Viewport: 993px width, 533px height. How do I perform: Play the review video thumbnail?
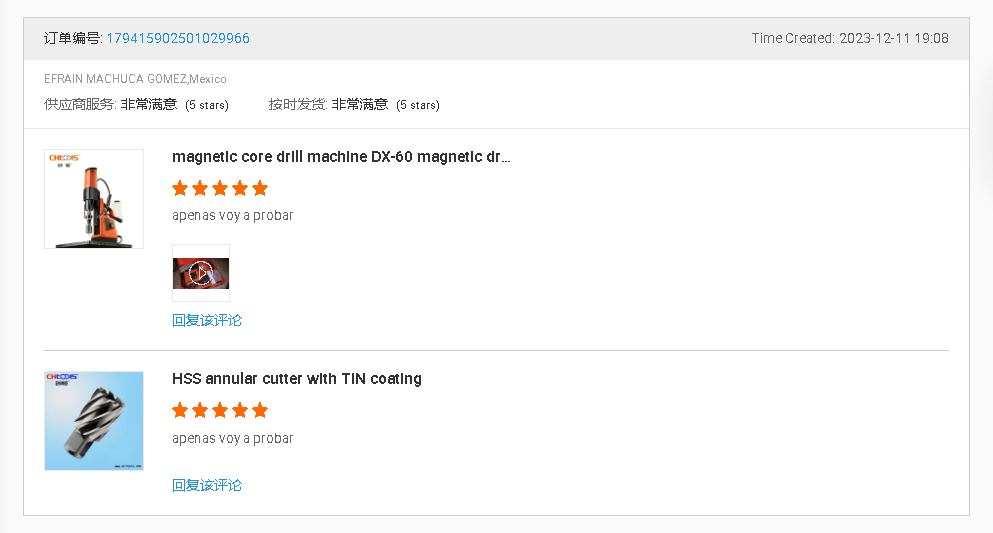tap(201, 273)
